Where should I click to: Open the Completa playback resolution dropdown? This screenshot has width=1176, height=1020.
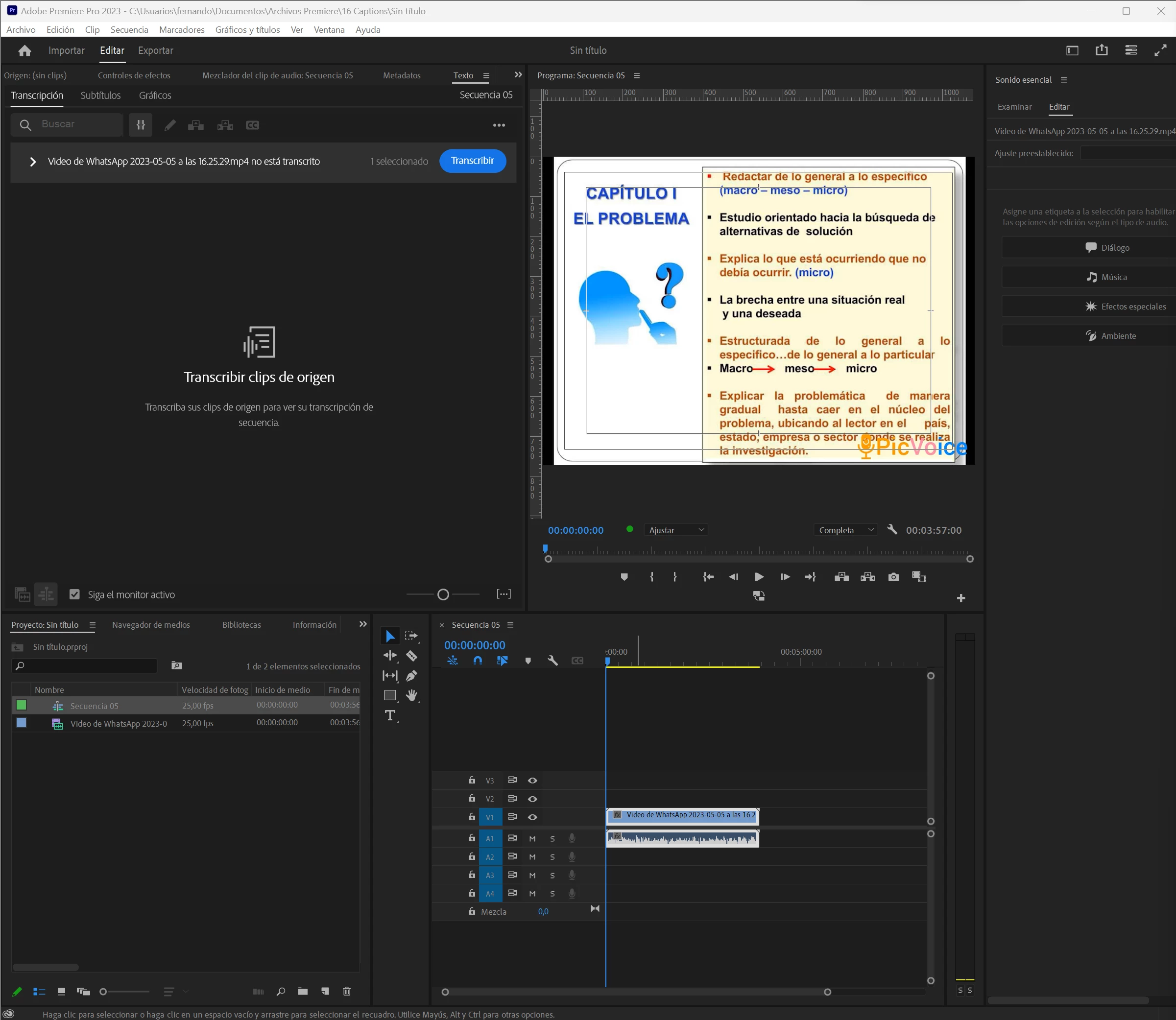coord(845,530)
